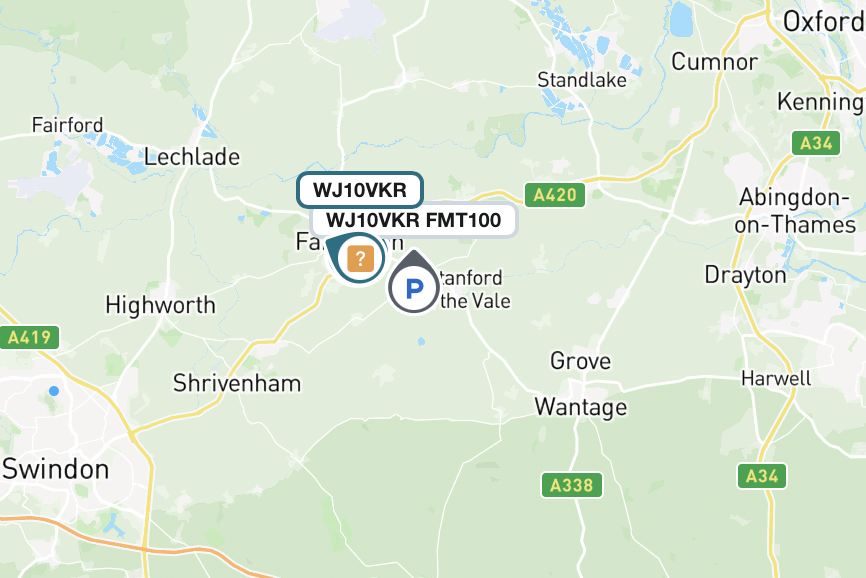Click the Lechlade place name
866x578 pixels.
pos(192,157)
